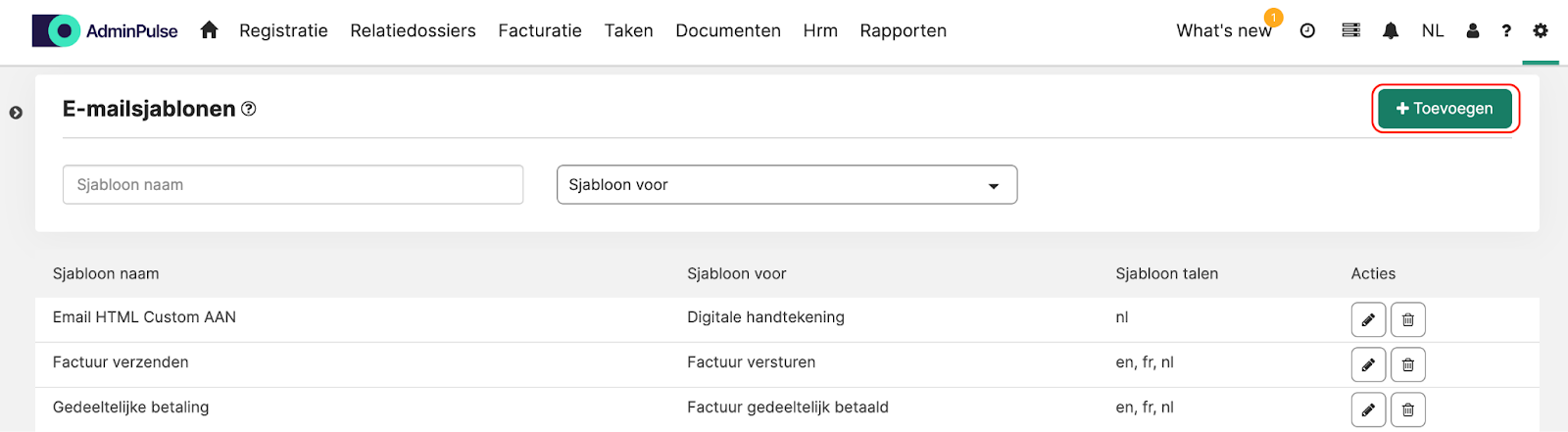Viewport: 1568px width, 432px height.
Task: Expand the left sidebar arrow
Action: (16, 113)
